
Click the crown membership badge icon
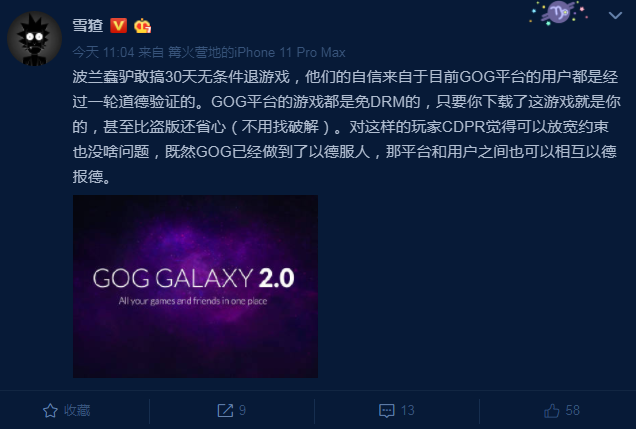[x=142, y=26]
